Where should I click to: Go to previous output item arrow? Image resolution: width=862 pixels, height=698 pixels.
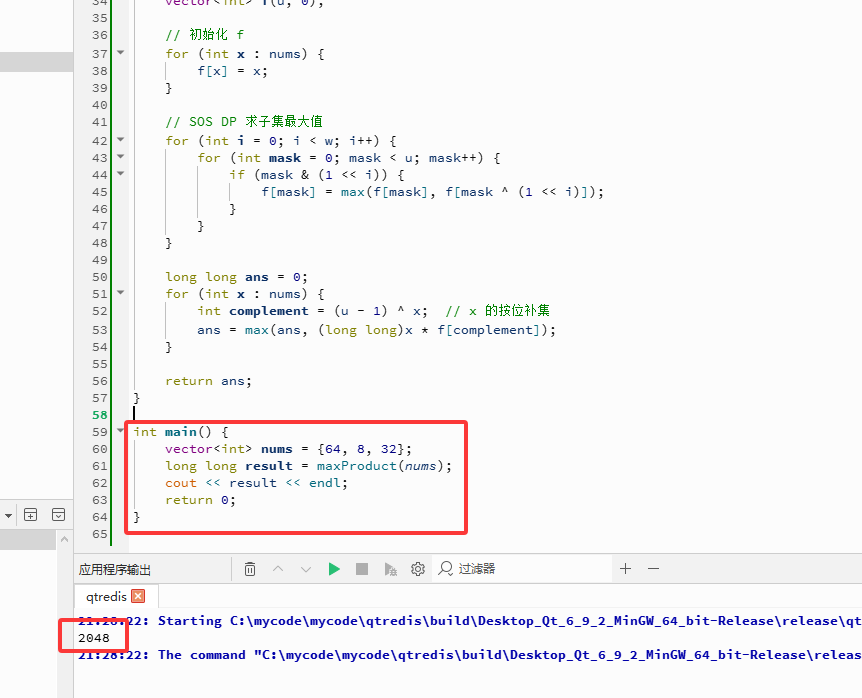coord(278,569)
